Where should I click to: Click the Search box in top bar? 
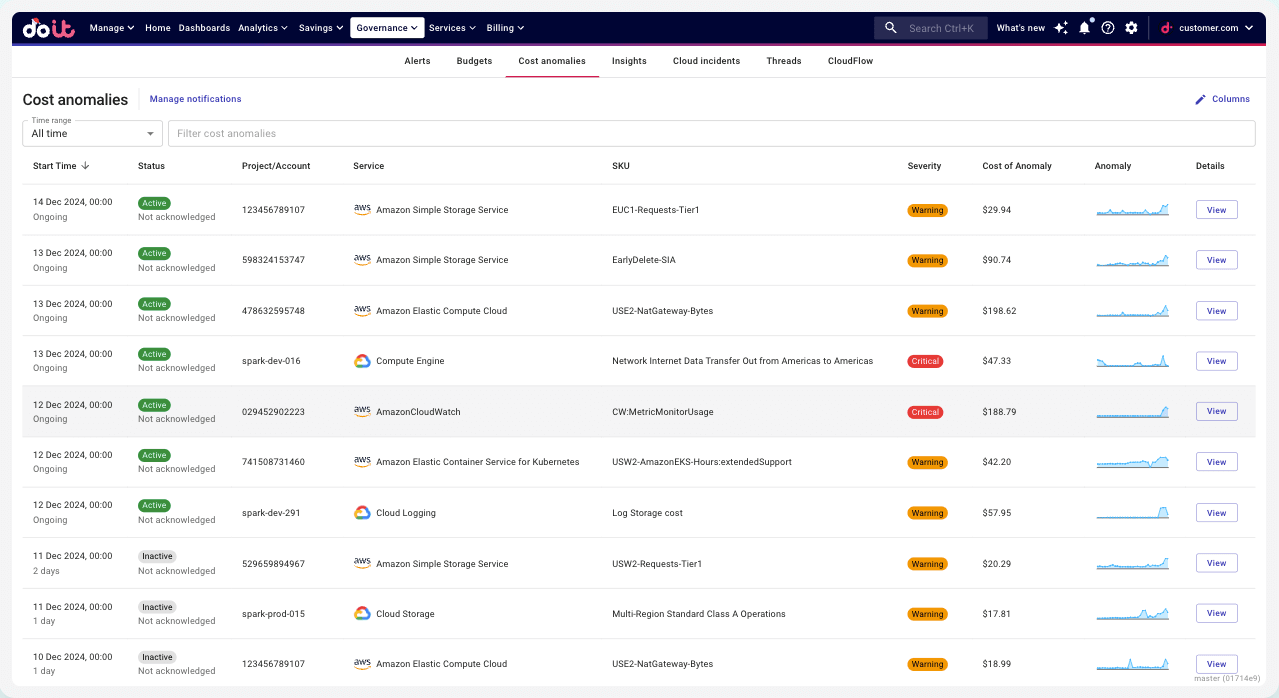931,28
